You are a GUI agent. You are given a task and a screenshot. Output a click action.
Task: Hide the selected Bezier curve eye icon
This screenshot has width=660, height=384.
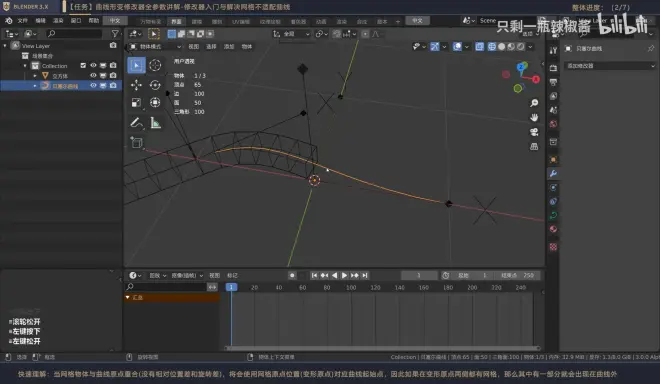(x=93, y=85)
